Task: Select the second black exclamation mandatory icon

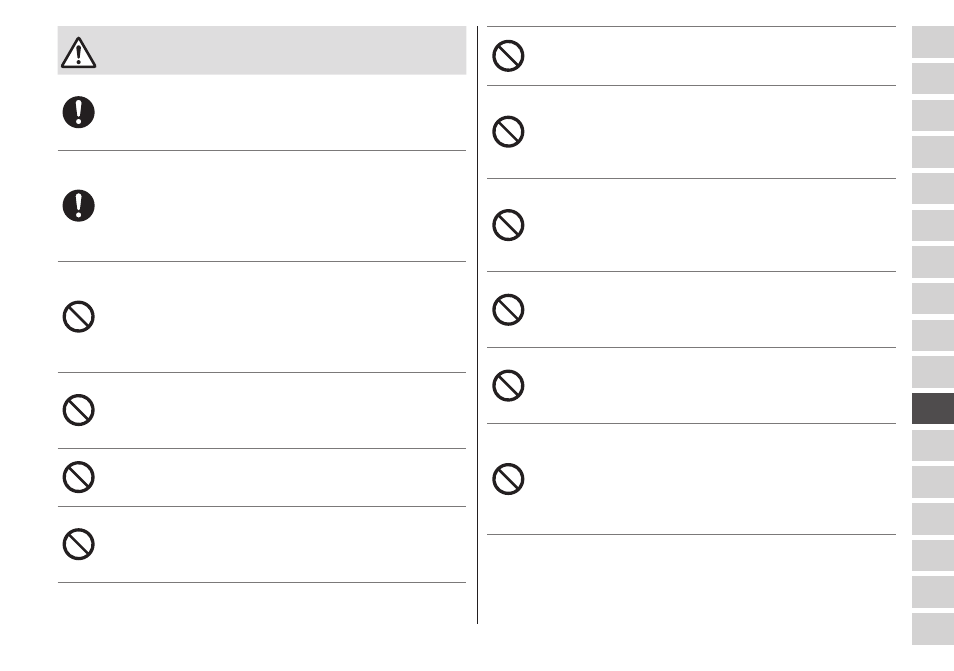Action: (x=78, y=206)
